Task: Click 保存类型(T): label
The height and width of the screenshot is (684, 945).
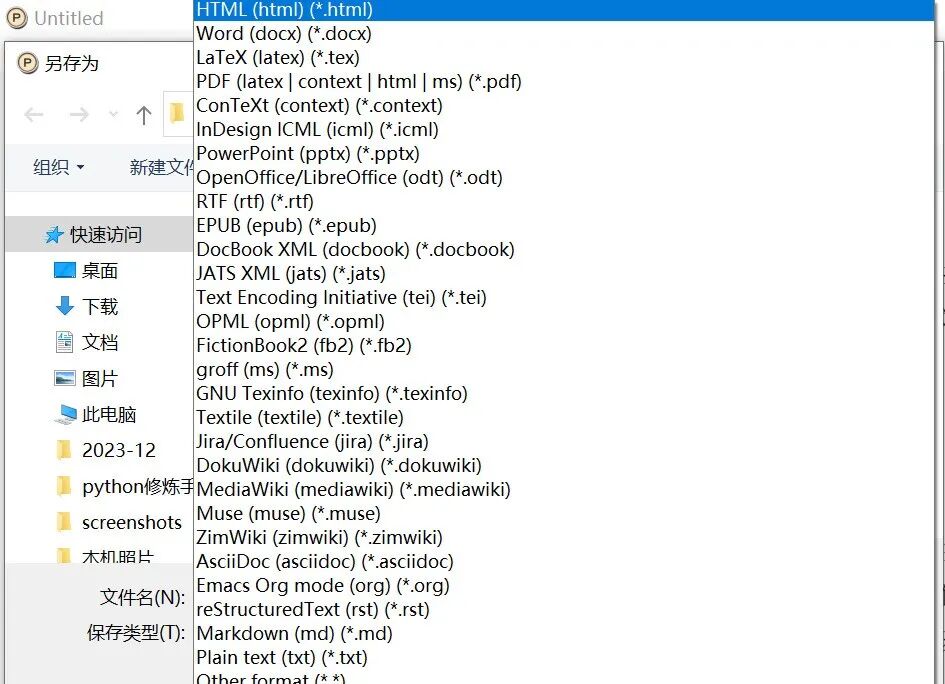Action: click(x=136, y=633)
